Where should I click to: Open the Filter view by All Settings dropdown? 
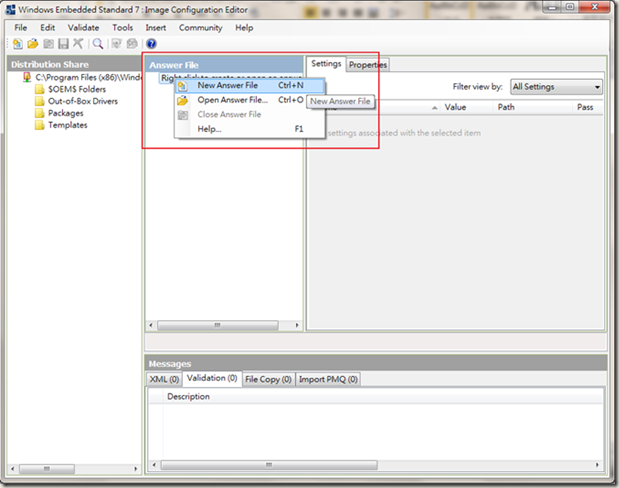pos(557,87)
